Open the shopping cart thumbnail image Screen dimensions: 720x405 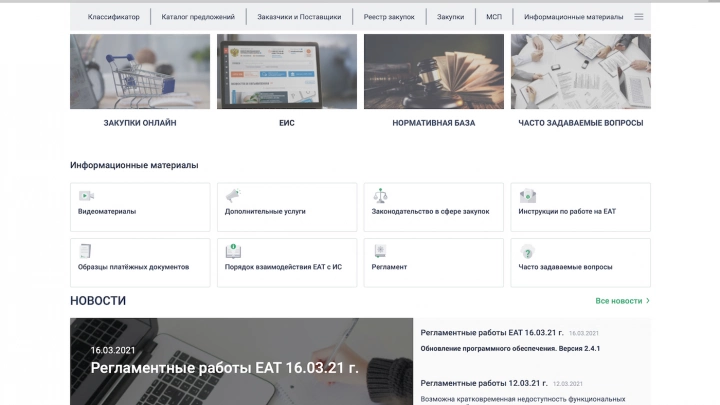[140, 71]
